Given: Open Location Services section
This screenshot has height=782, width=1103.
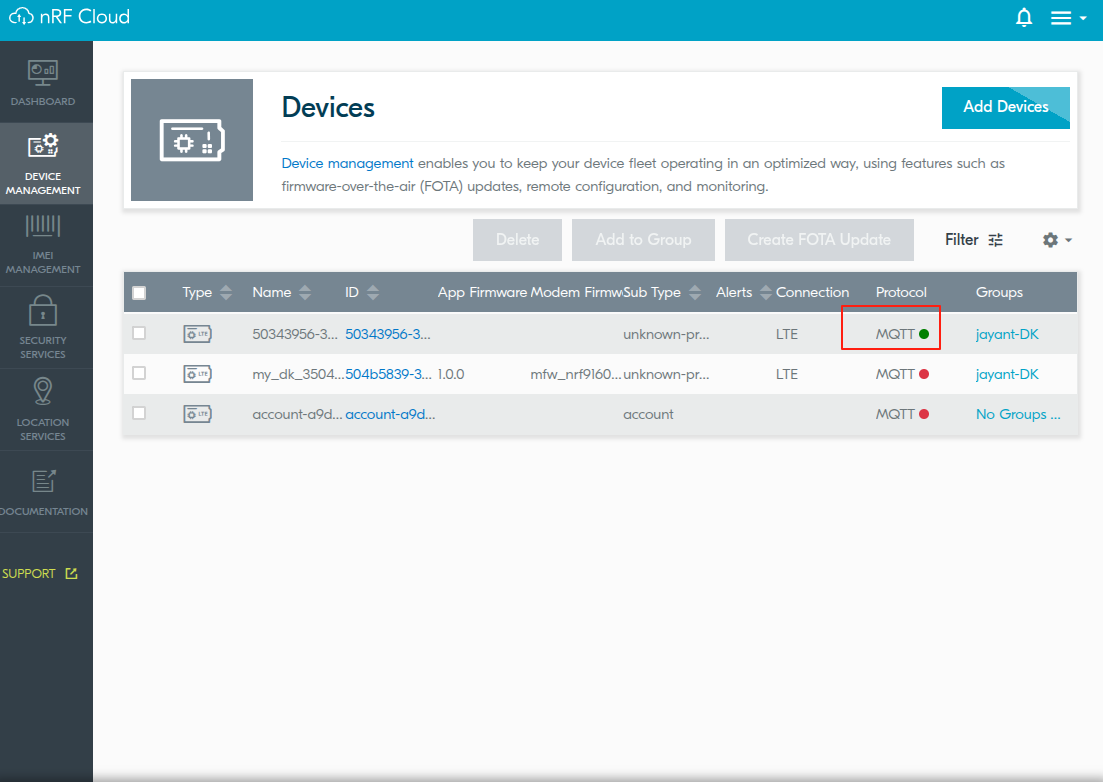Looking at the screenshot, I should (43, 409).
